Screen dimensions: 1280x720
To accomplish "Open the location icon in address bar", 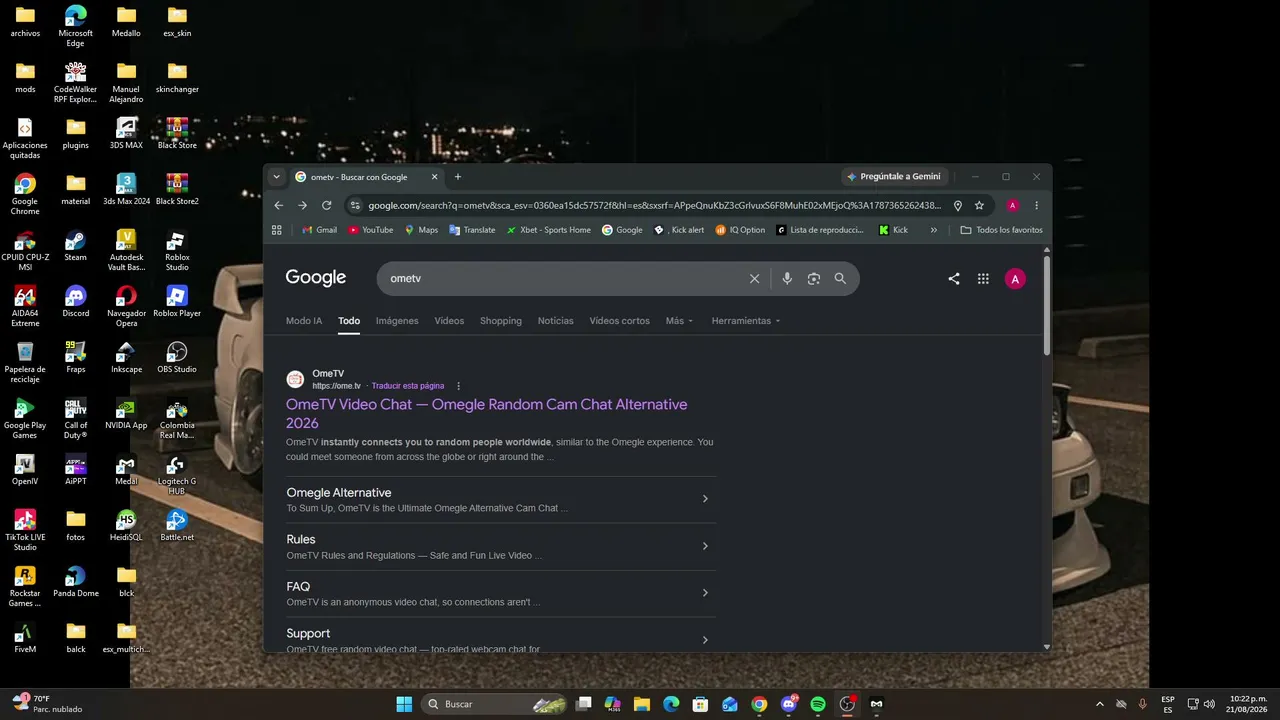I will point(957,205).
